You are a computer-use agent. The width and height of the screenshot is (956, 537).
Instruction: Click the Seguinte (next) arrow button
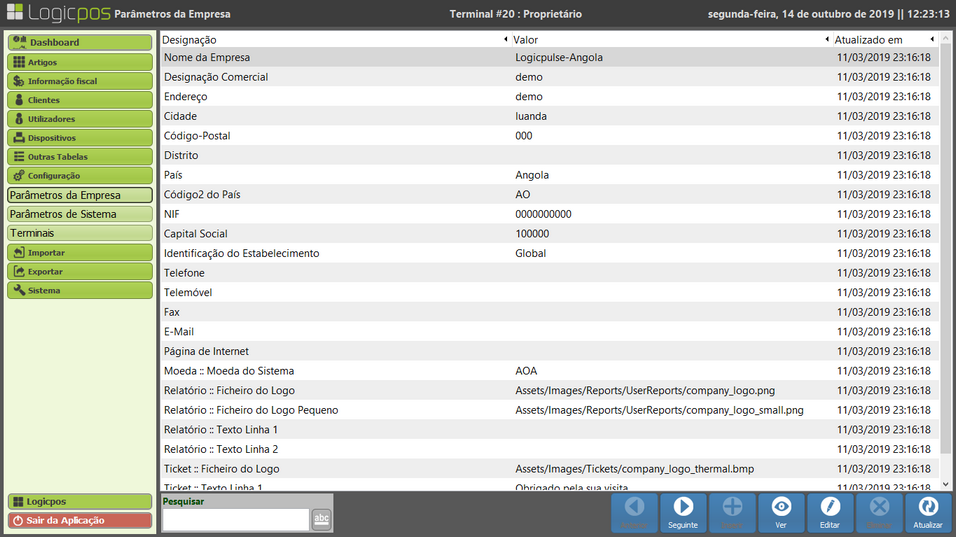(683, 512)
